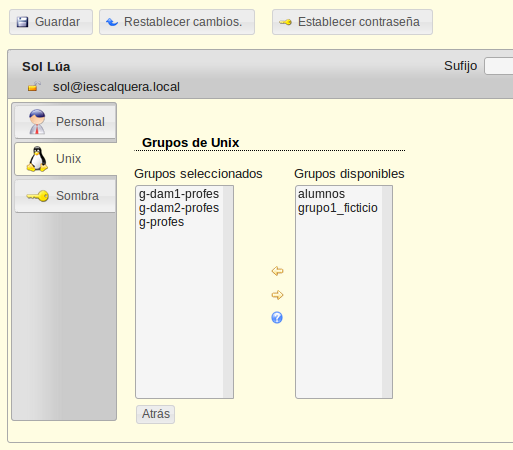Viewport: 513px width, 450px height.
Task: Select grupo1_ficticio in available groups
Action: tap(338, 208)
